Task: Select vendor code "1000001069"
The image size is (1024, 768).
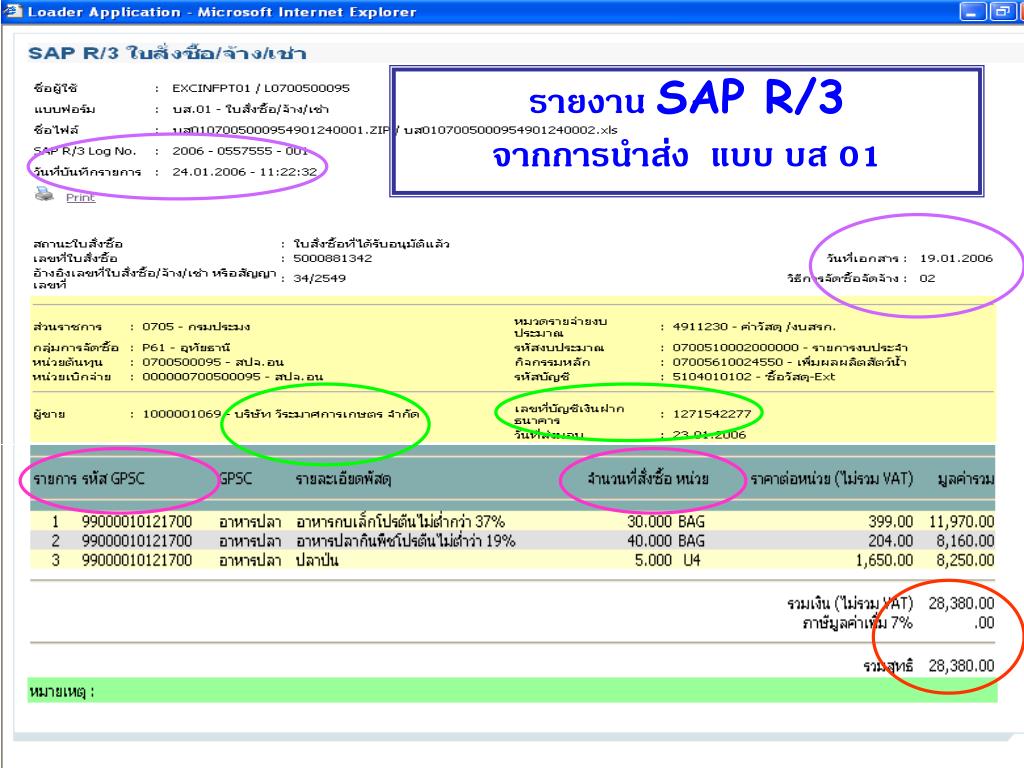Action: tap(182, 414)
